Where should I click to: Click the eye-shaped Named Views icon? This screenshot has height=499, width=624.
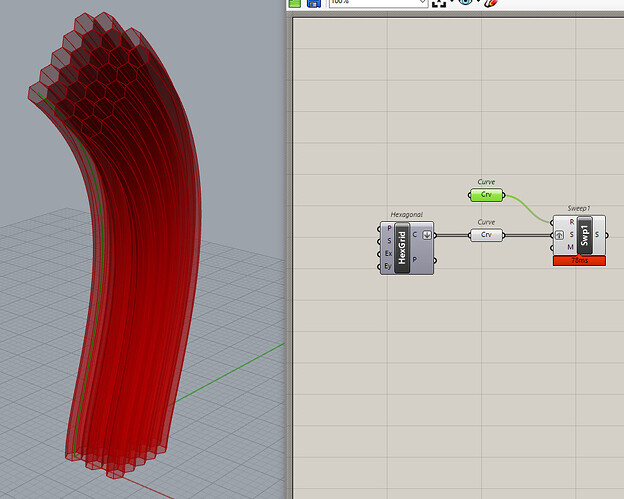465,2
